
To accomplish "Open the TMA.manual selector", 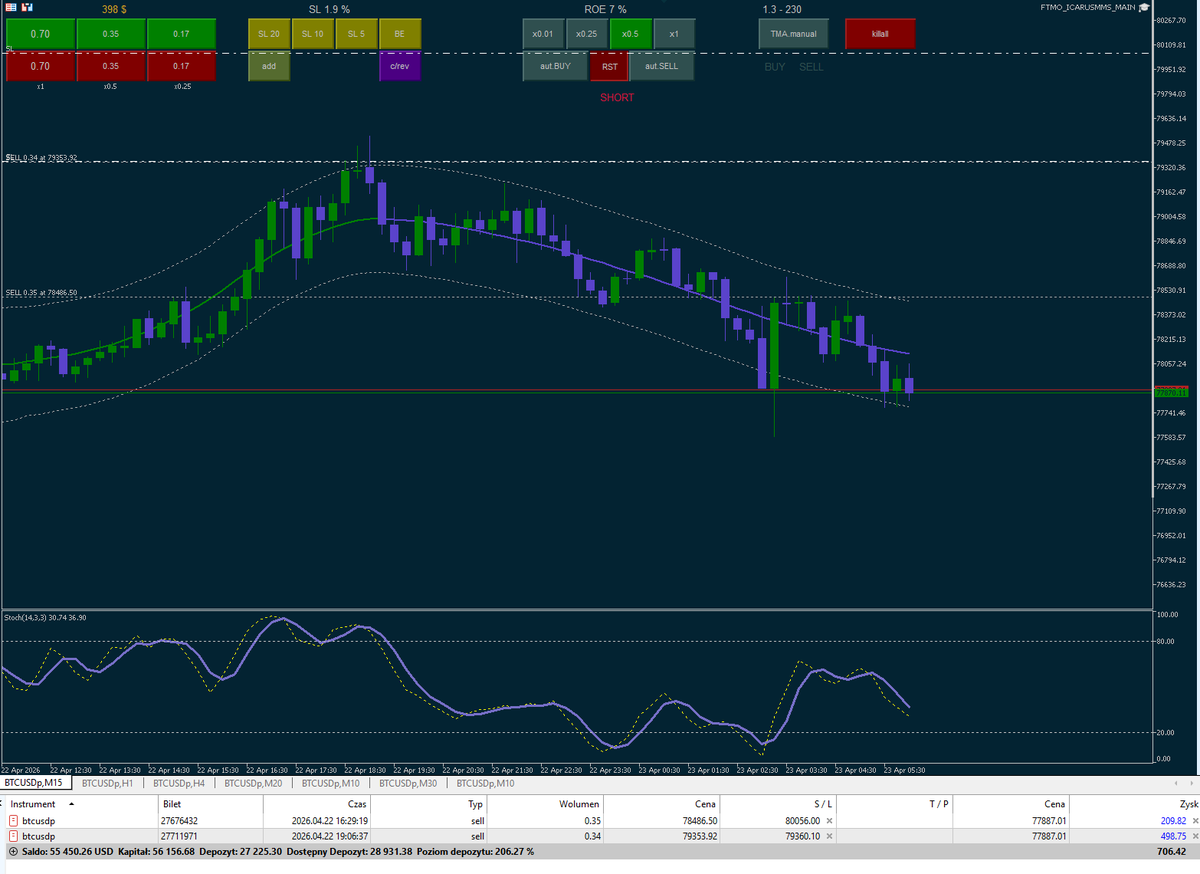I will [793, 33].
